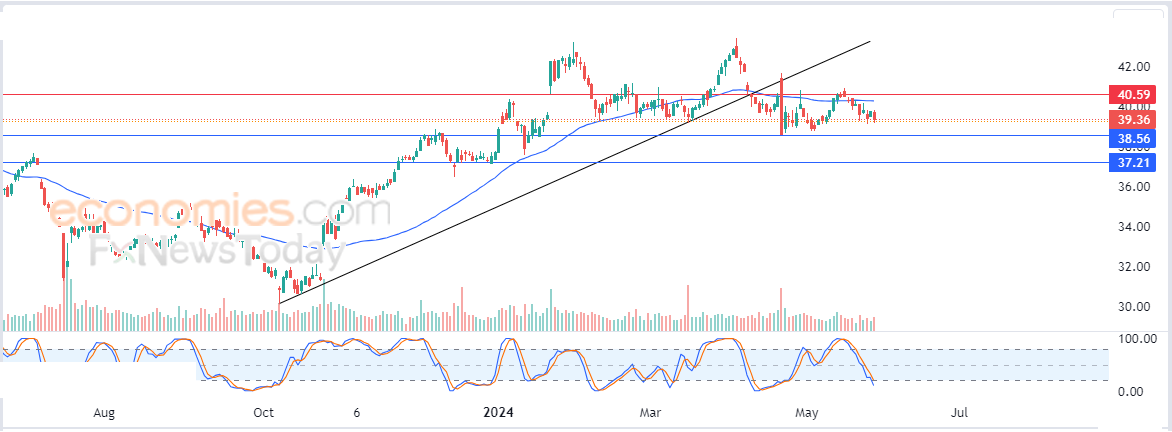Click the May time axis label
1172x432 pixels.
pos(806,412)
